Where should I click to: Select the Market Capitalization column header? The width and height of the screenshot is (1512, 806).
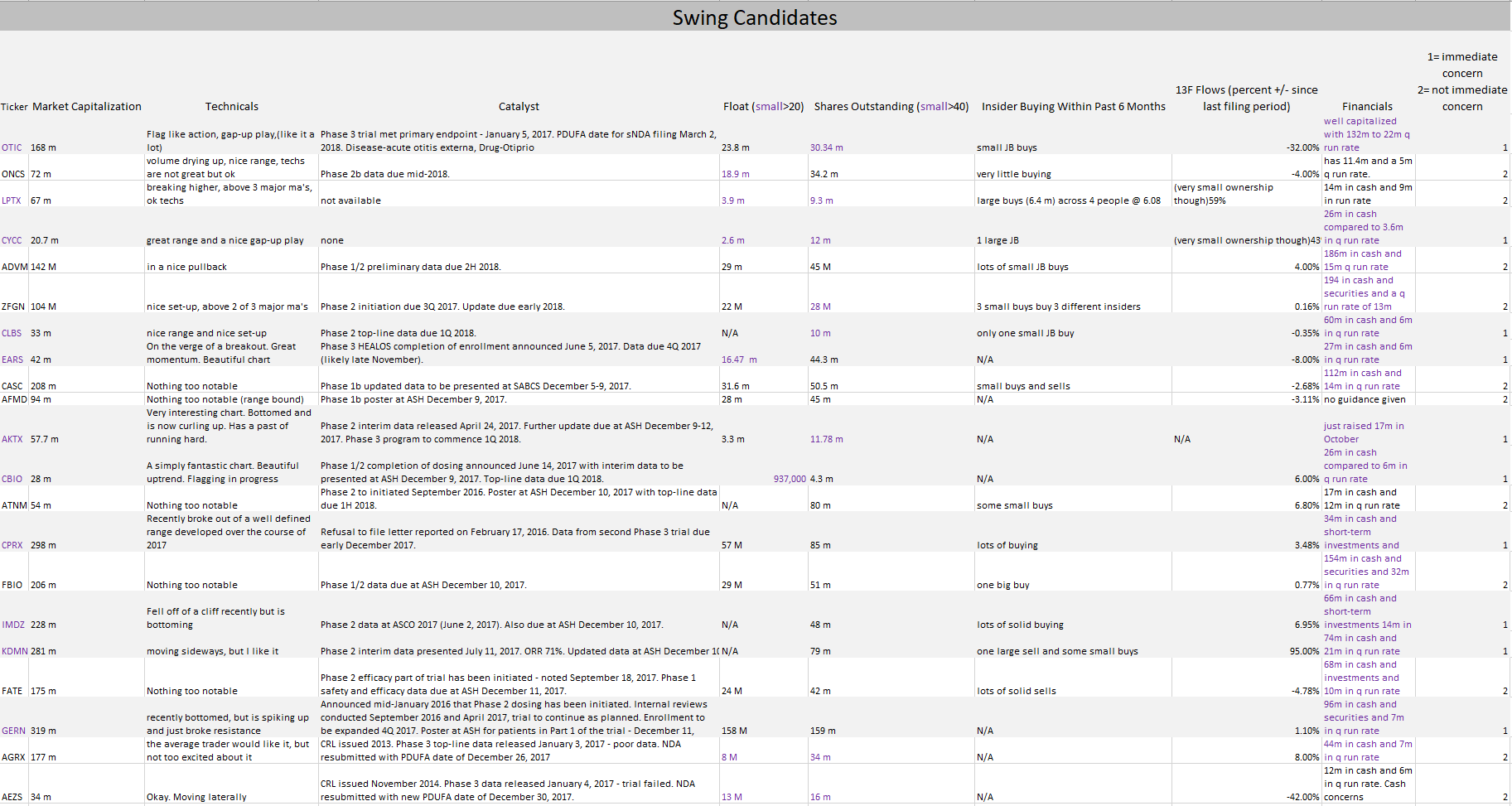point(87,106)
